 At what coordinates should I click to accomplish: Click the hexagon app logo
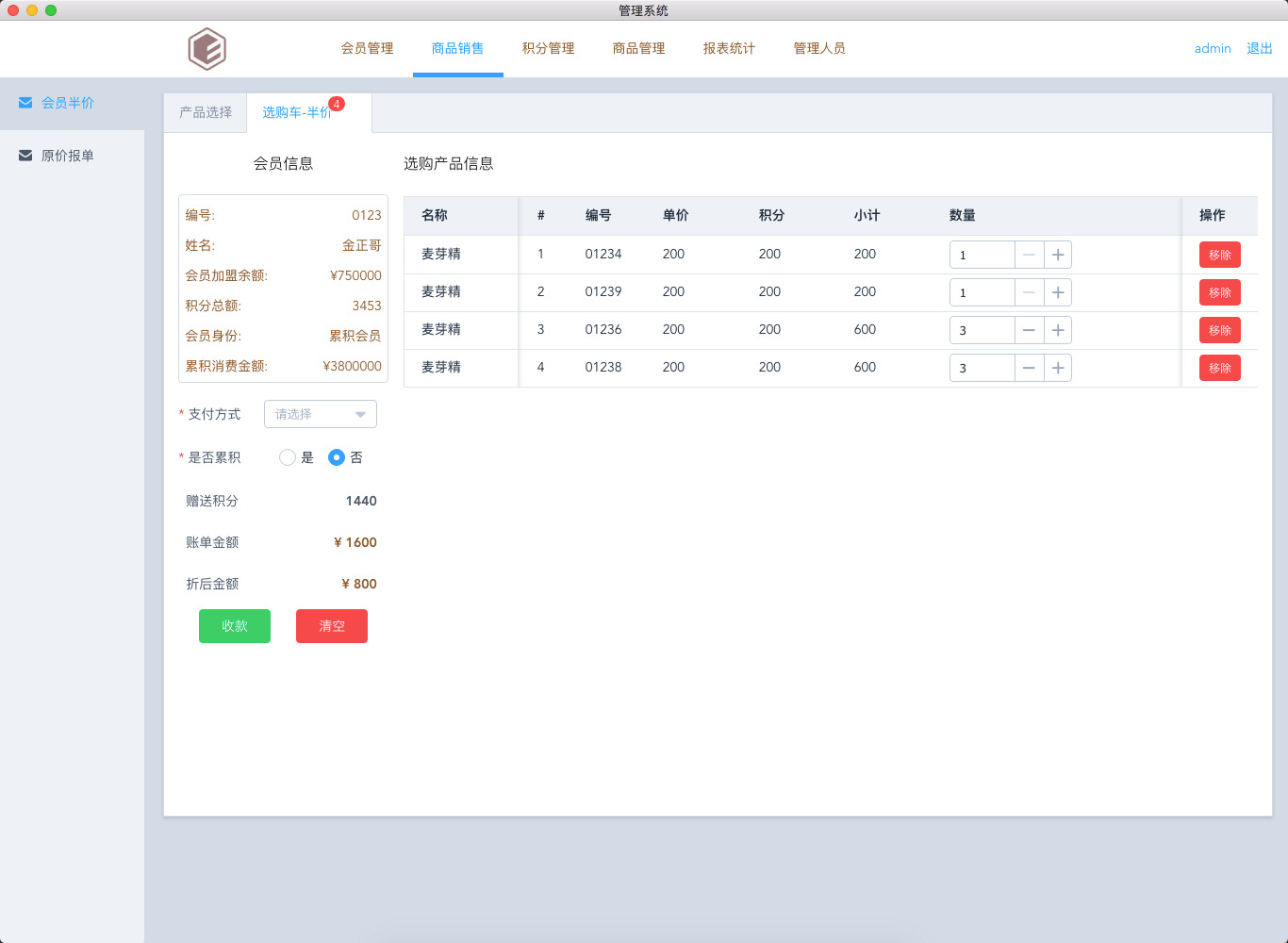(x=206, y=49)
